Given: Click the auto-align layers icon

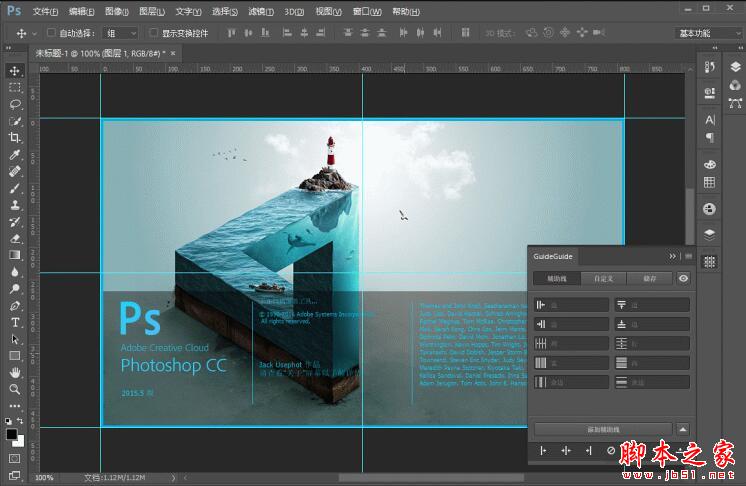Looking at the screenshot, I should click(x=465, y=33).
